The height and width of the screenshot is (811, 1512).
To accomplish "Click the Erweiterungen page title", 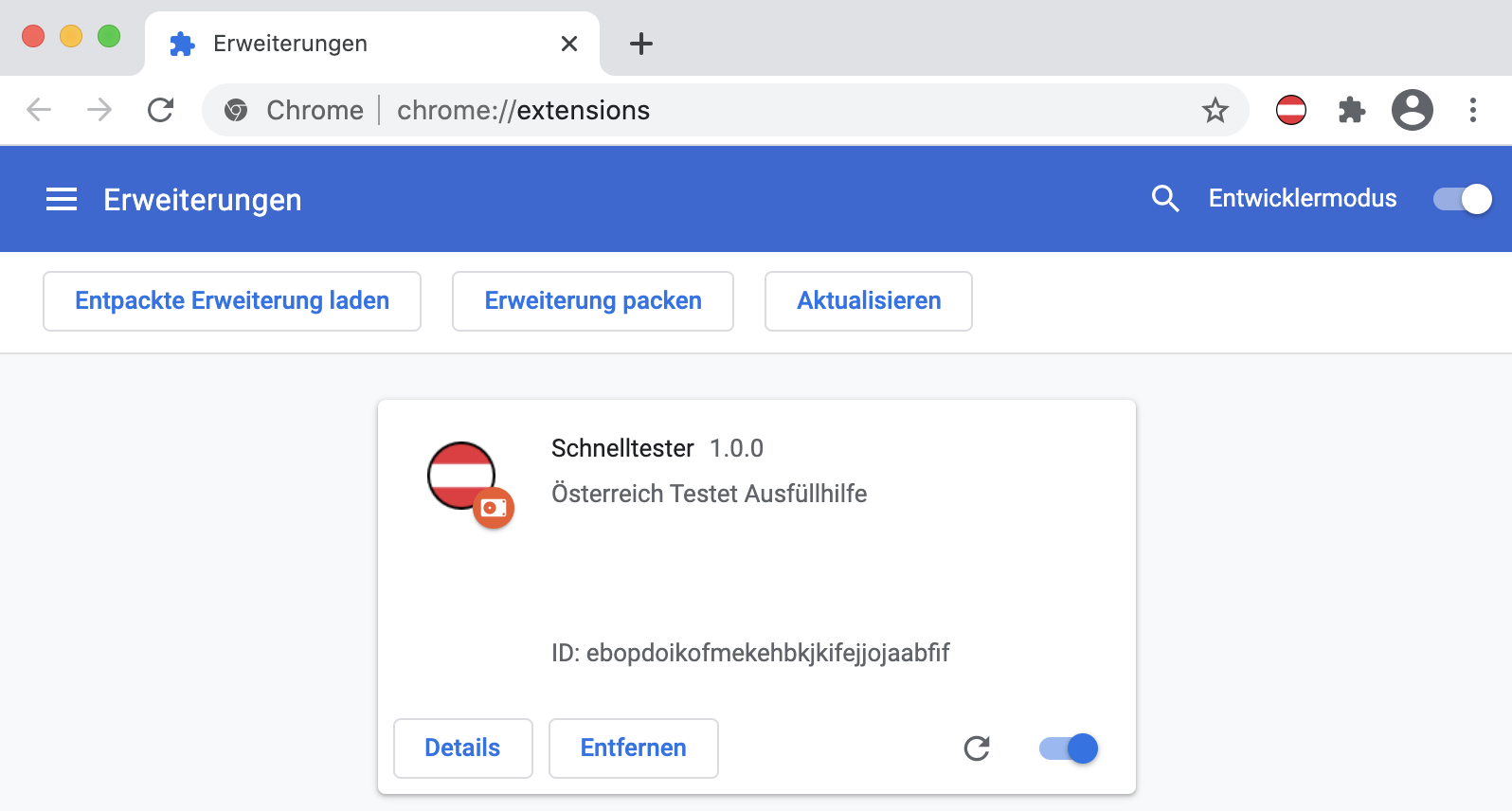I will coord(203,200).
